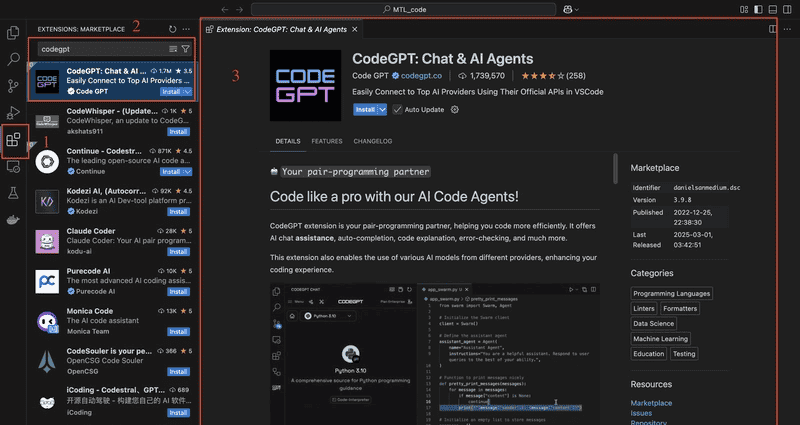Toggle the Auto Update checkbox
The image size is (800, 425).
397,110
